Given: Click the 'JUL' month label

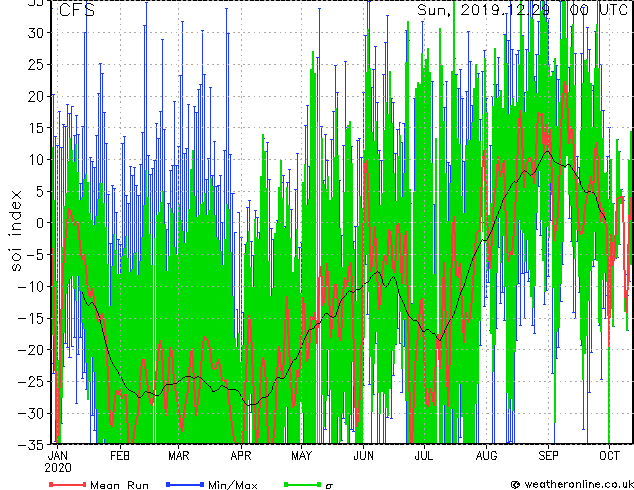Looking at the screenshot, I should tap(423, 456).
